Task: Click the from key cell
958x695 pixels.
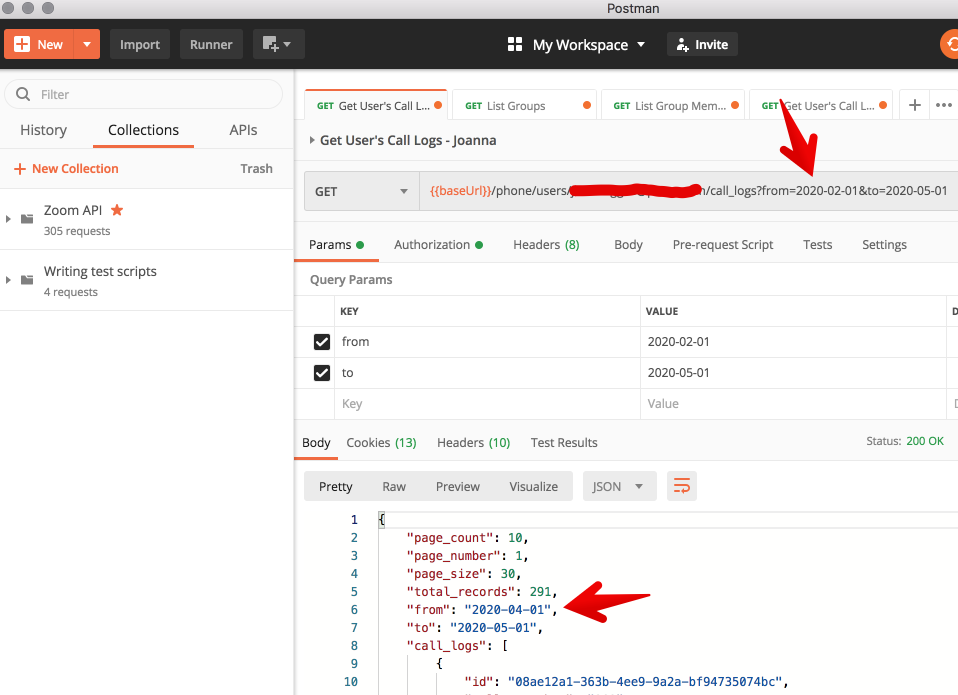Action: (x=487, y=342)
